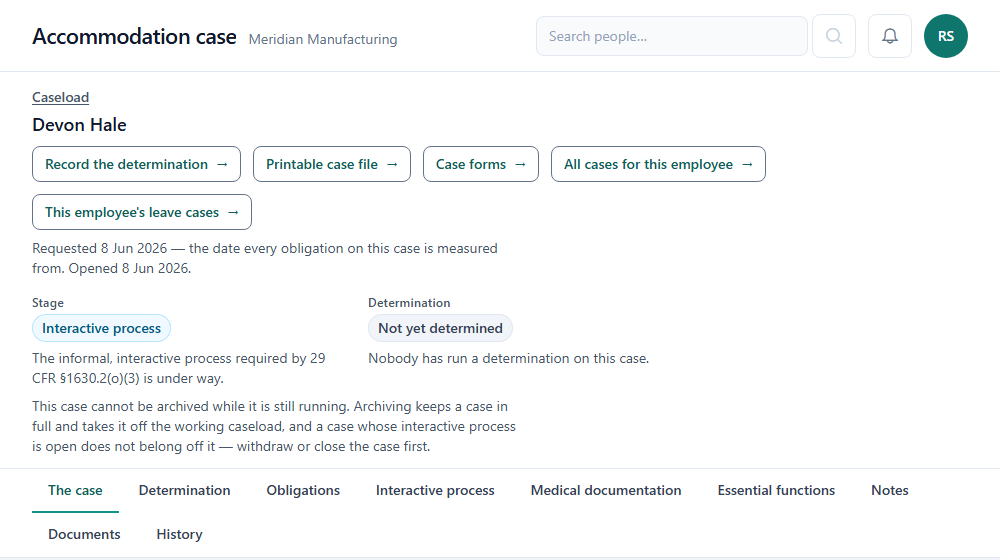Click 'Nobody has run a determination' text
This screenshot has height=560, width=1000.
click(x=508, y=358)
